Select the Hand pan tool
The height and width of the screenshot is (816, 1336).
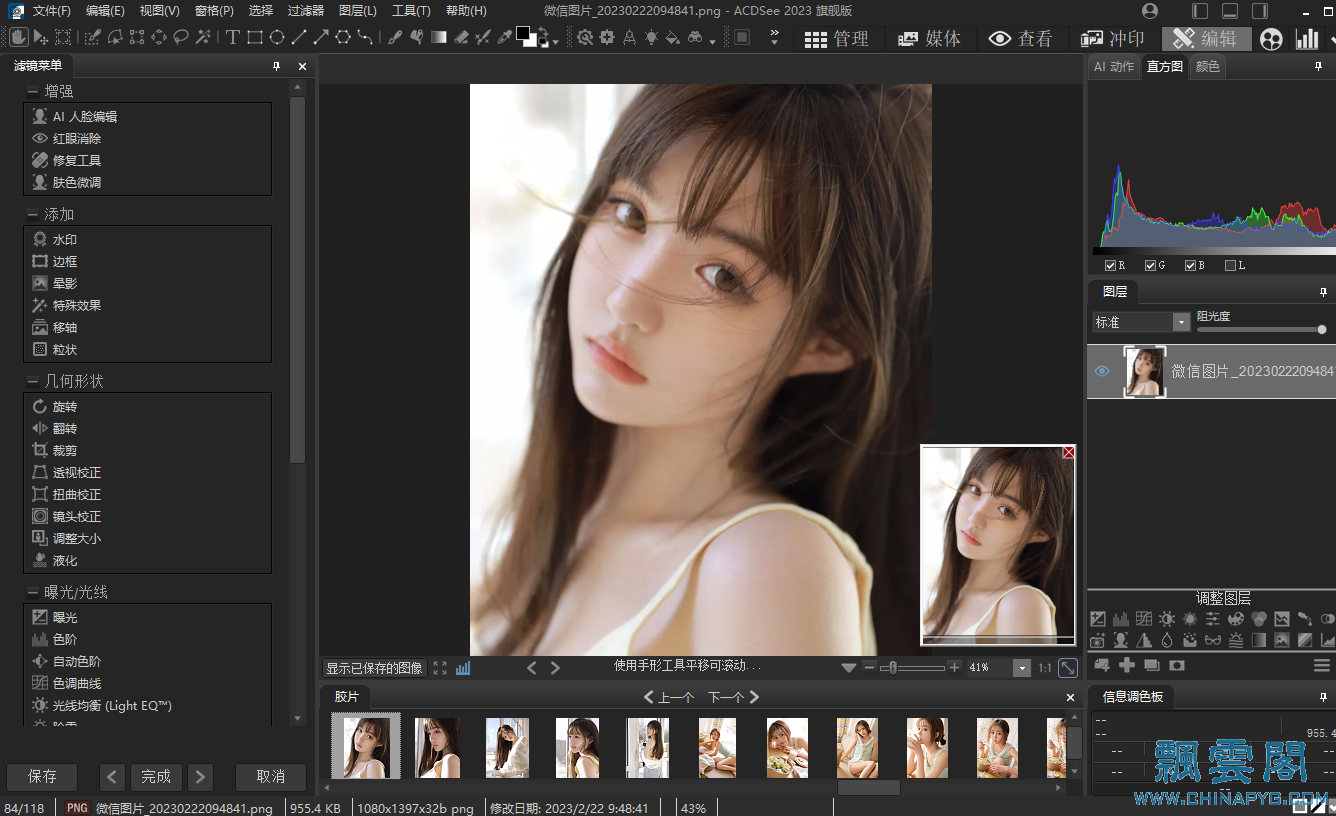(19, 38)
